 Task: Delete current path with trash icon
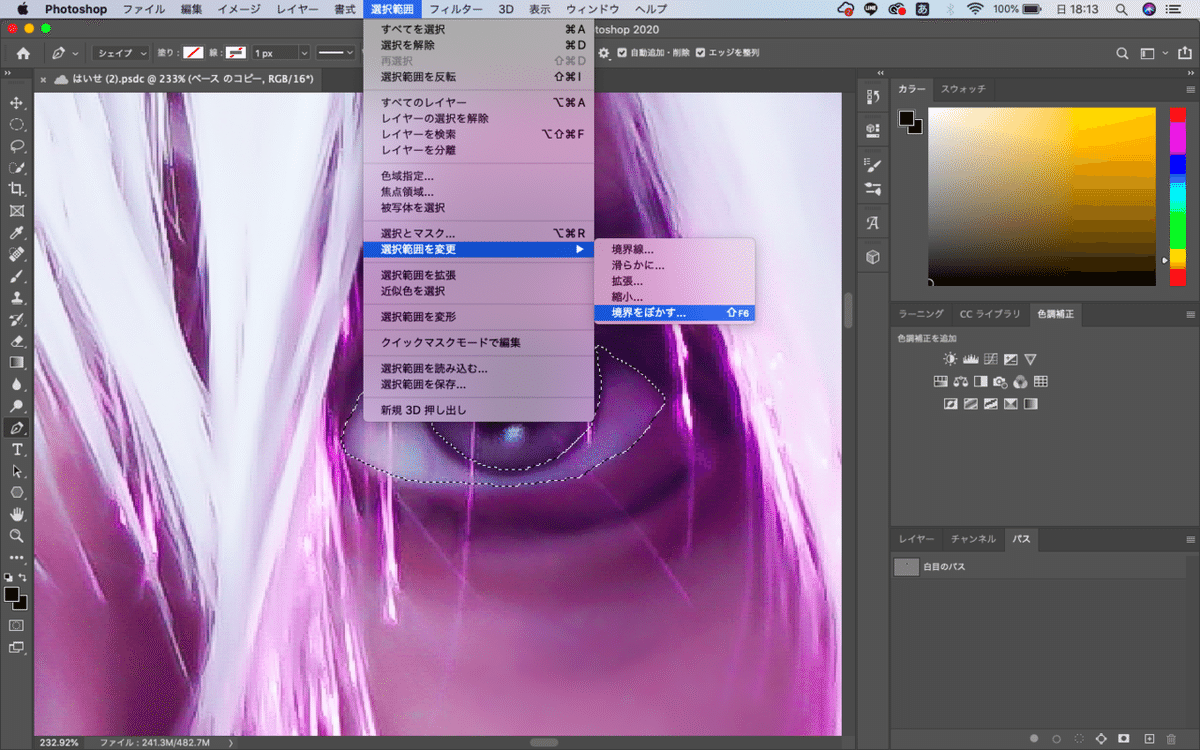click(x=1171, y=738)
